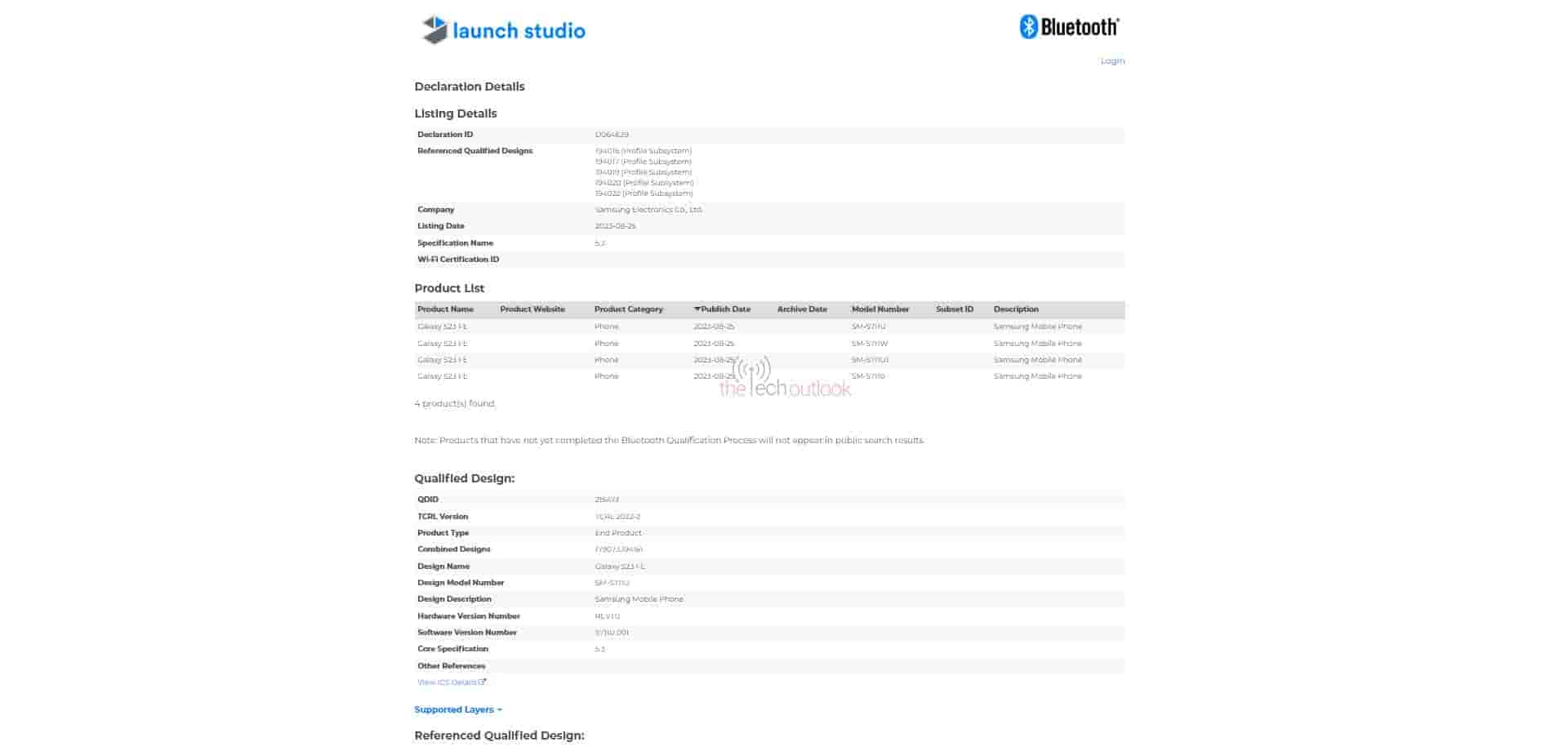Sort the list by Product Category header
Screen dimensions: 1568x751
tap(628, 309)
